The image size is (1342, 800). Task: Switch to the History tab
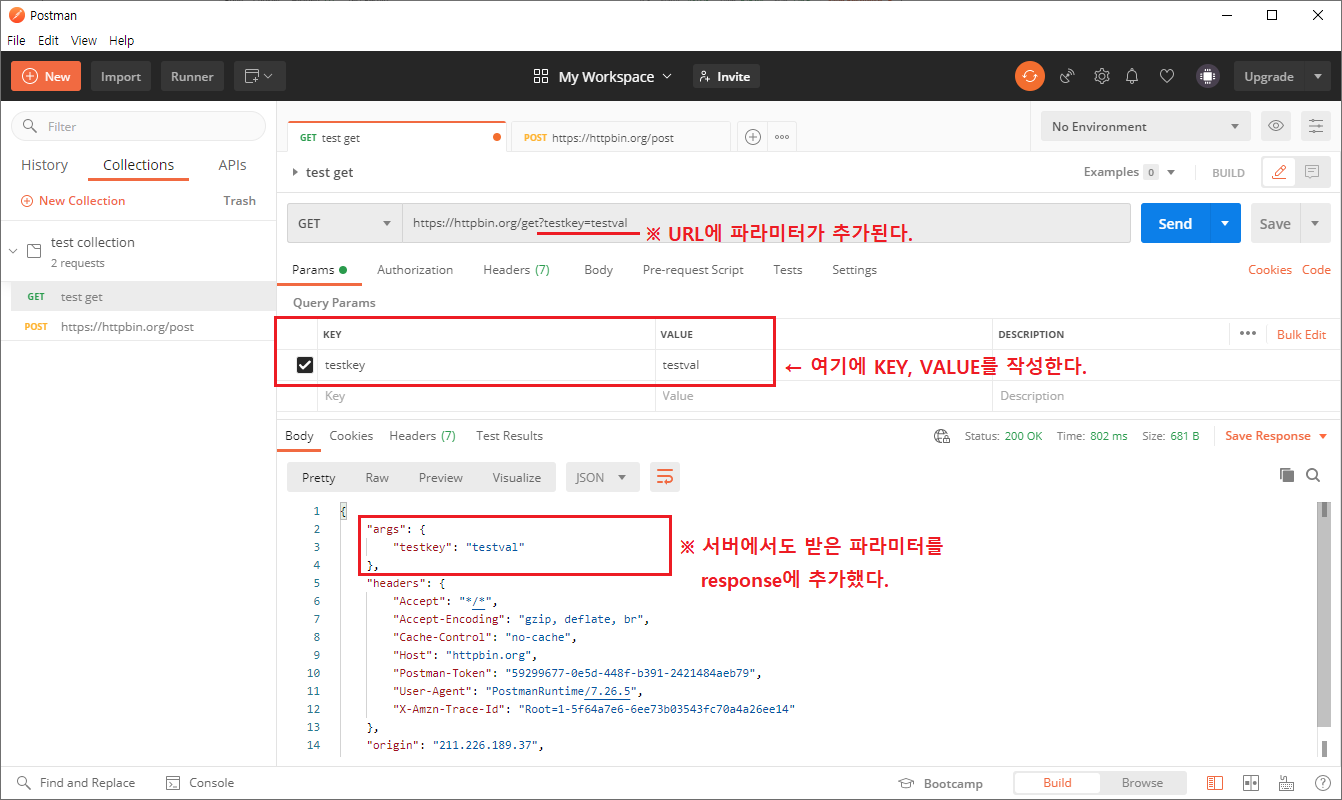(45, 165)
